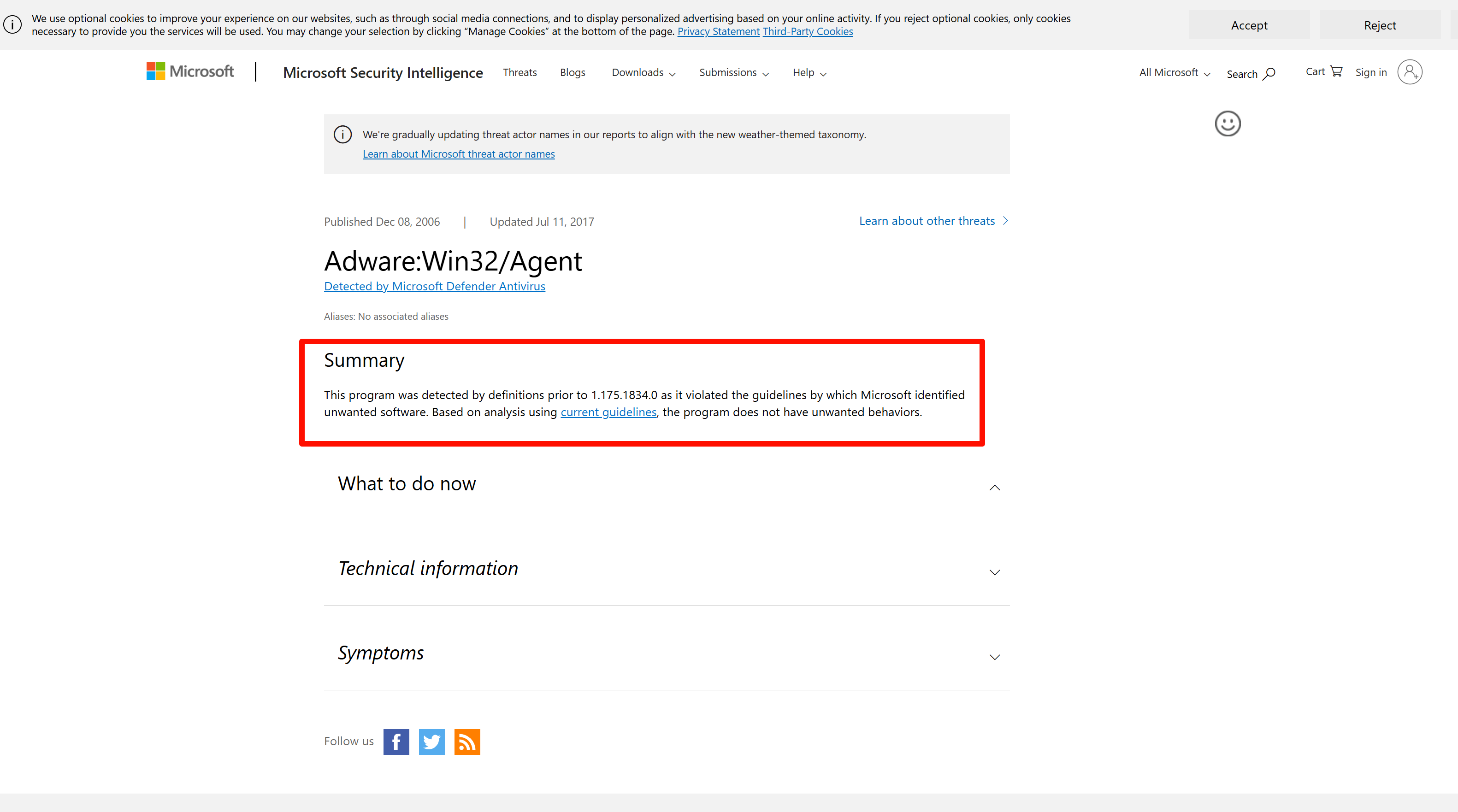Click the threat actor notice info icon
1458x812 pixels.
point(342,135)
